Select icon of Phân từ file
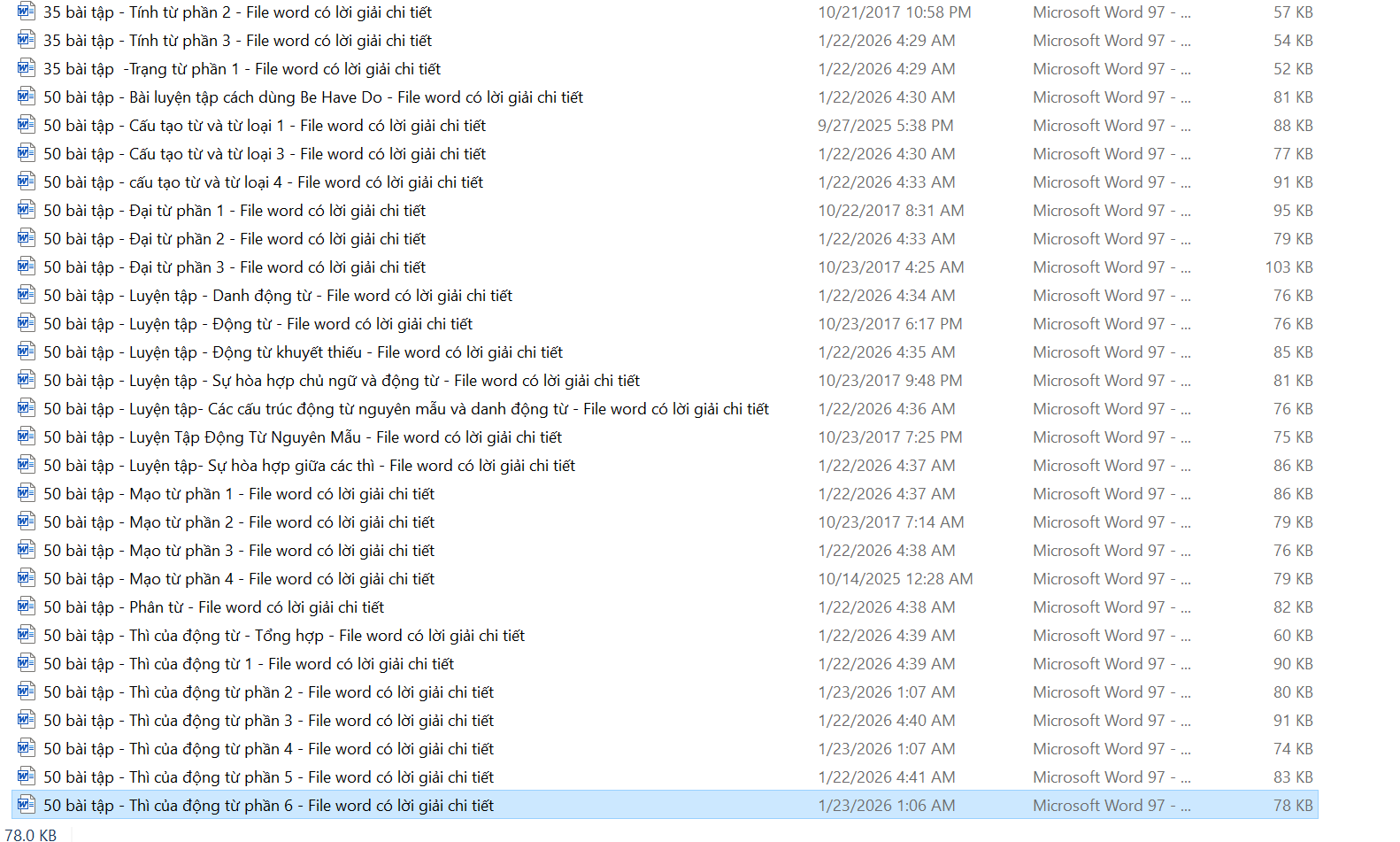Image resolution: width=1400 pixels, height=842 pixels. tap(27, 607)
